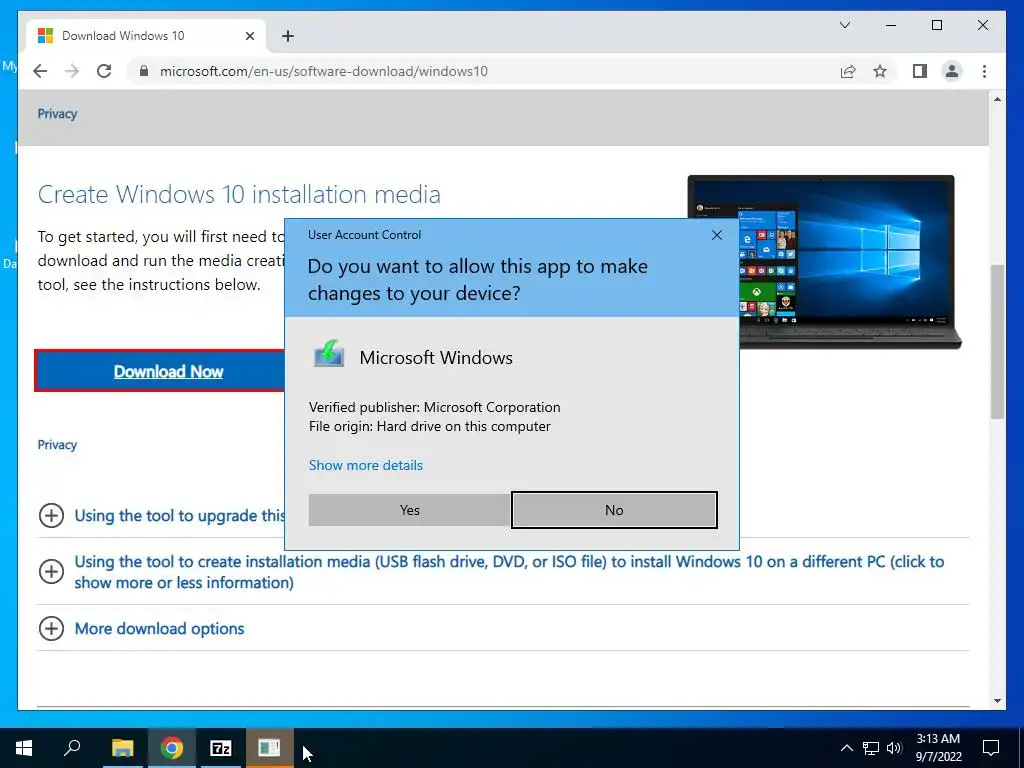This screenshot has width=1024, height=768.
Task: Click the site lock icon
Action: point(144,71)
